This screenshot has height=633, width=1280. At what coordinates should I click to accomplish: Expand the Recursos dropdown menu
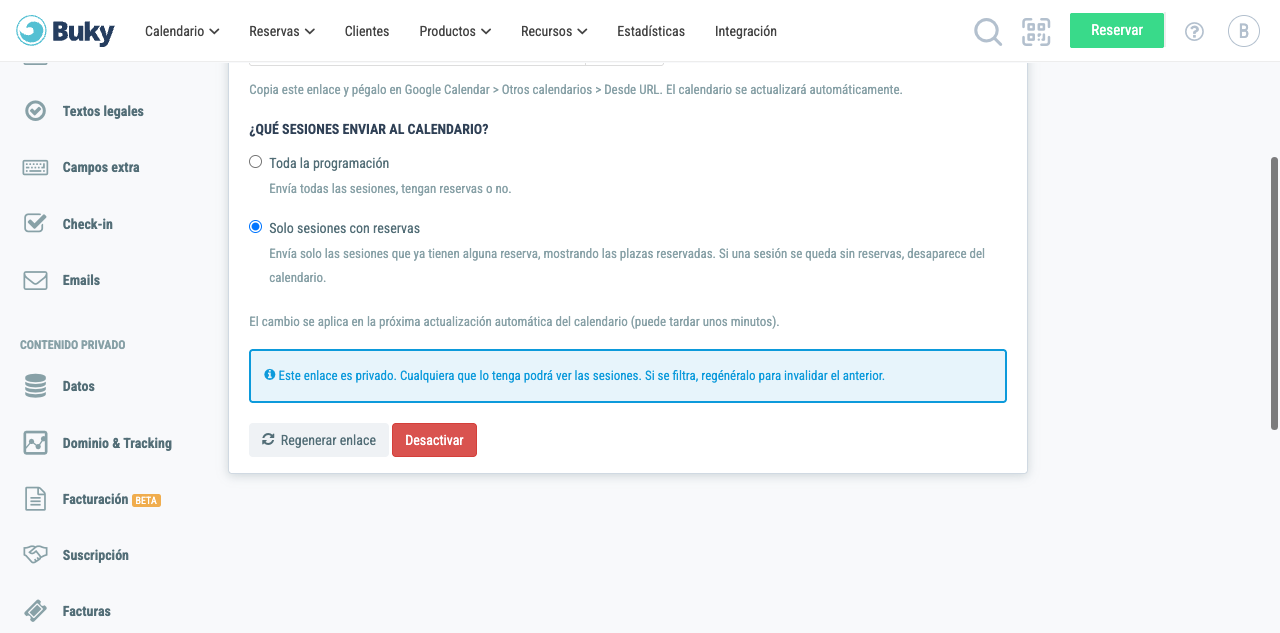click(x=554, y=31)
